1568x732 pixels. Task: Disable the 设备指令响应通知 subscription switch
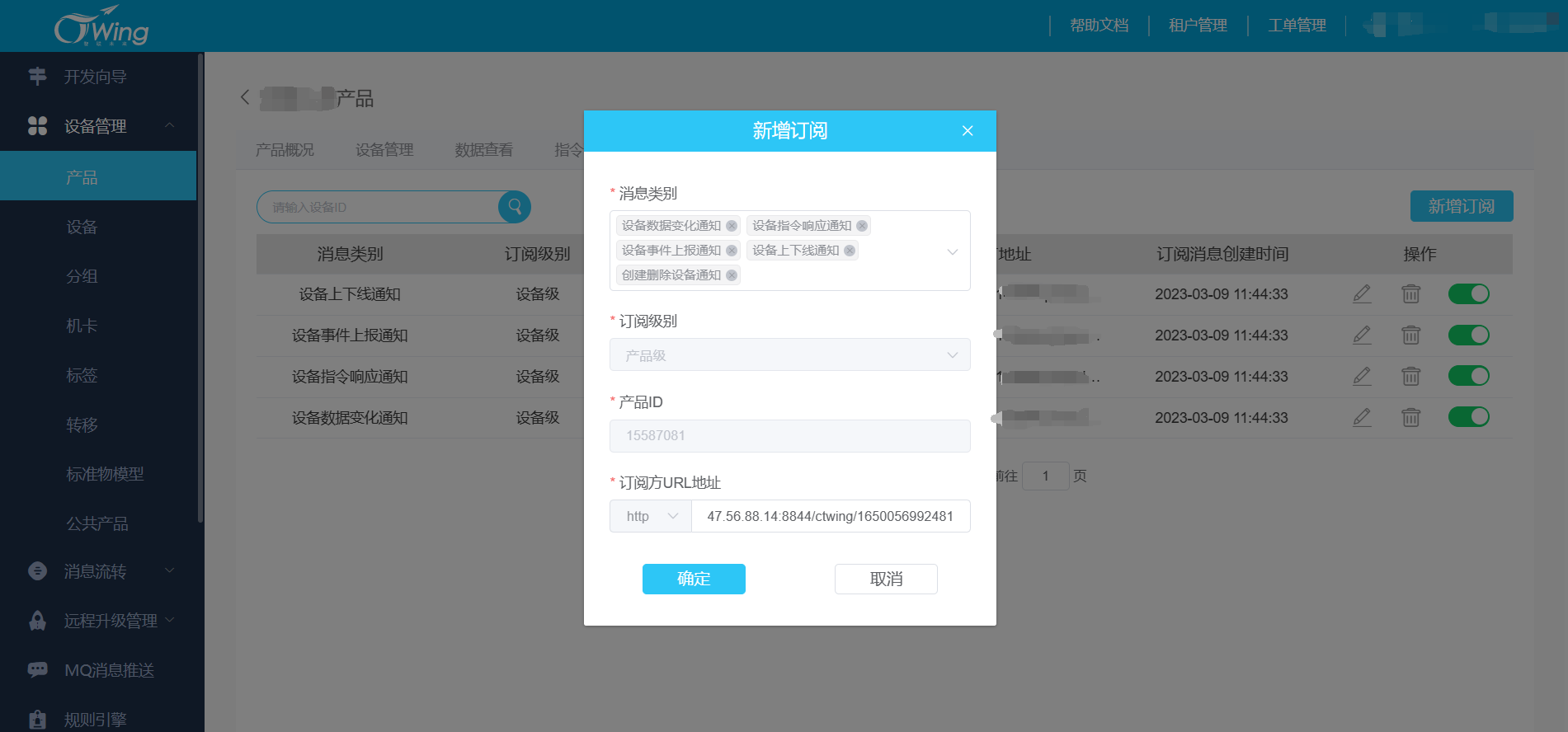[x=1468, y=376]
